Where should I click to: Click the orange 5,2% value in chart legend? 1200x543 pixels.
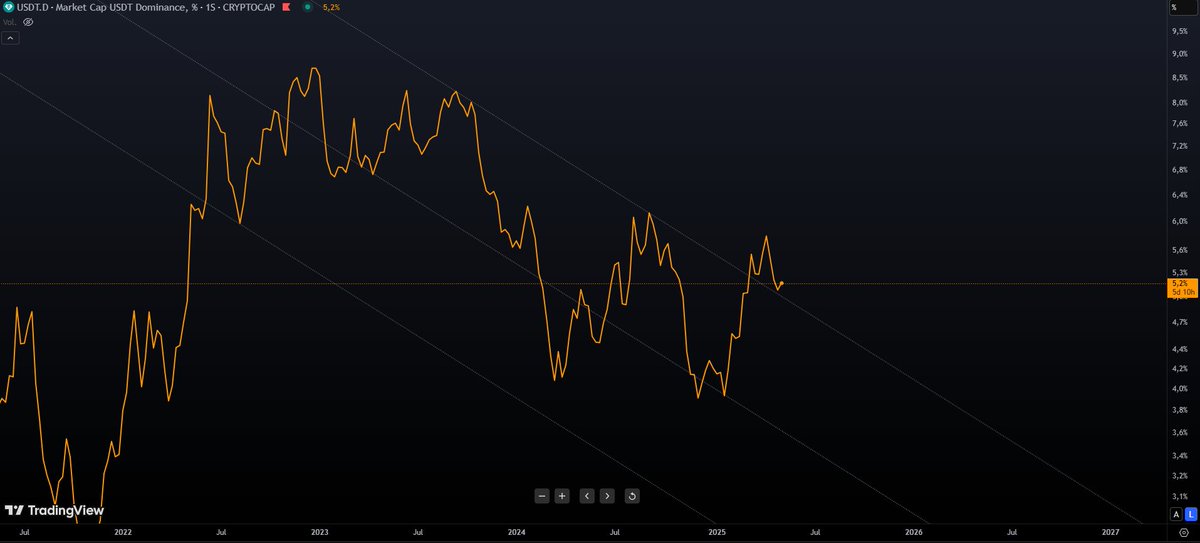point(332,7)
